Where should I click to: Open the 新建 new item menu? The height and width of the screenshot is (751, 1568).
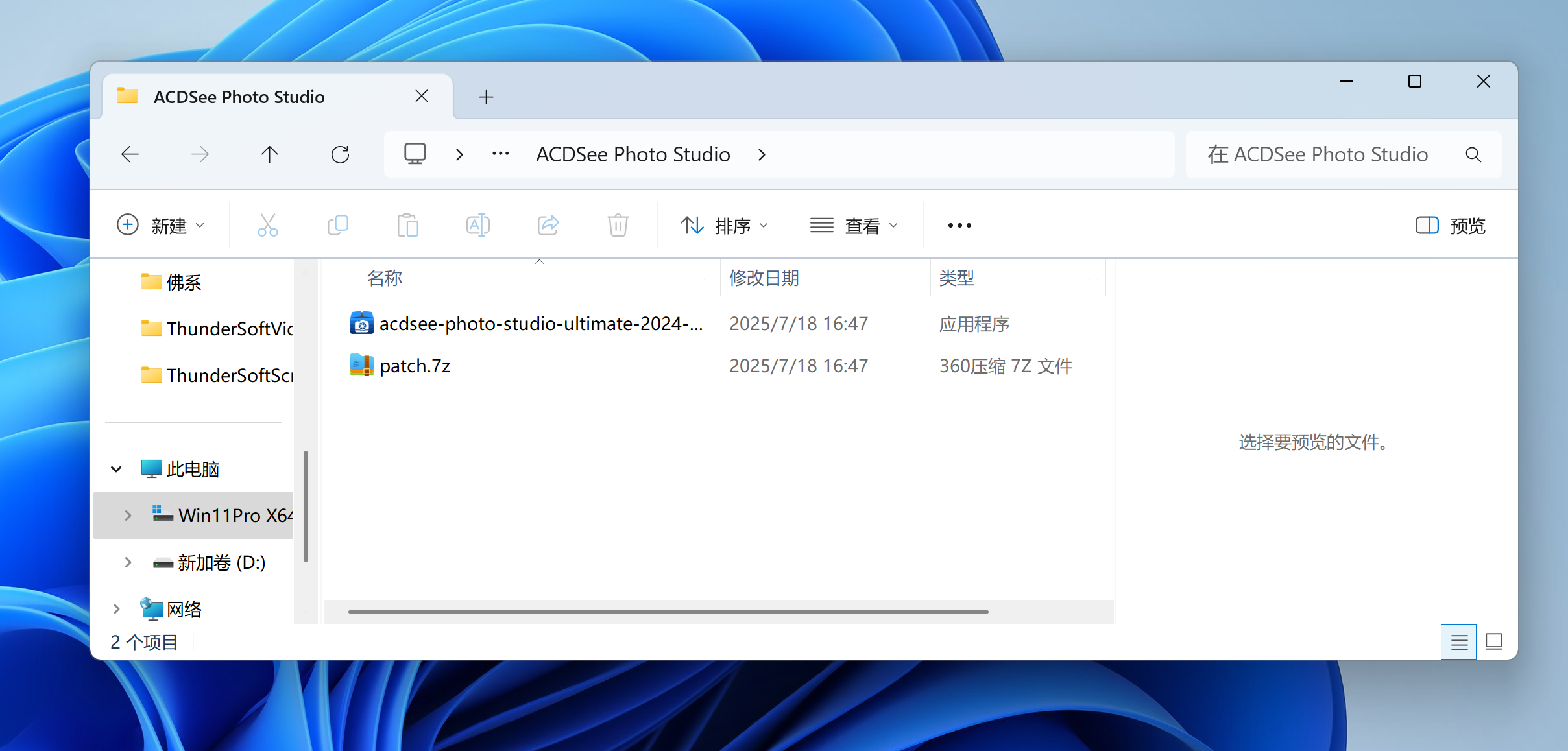161,226
